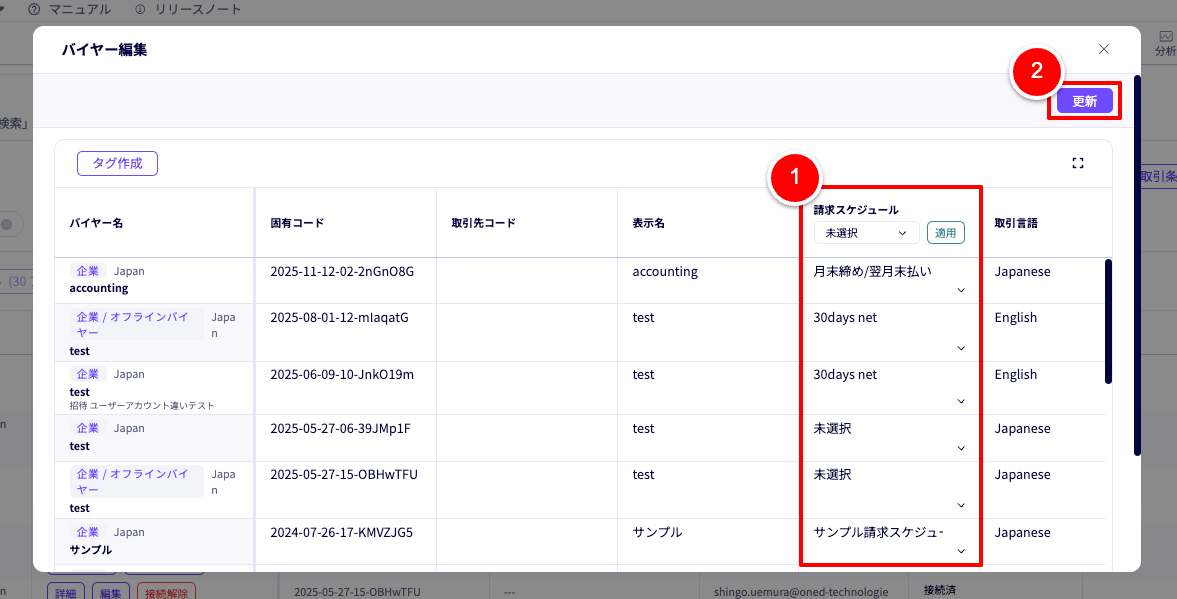Click the 更新 button
Image resolution: width=1177 pixels, height=599 pixels.
pyautogui.click(x=1084, y=100)
